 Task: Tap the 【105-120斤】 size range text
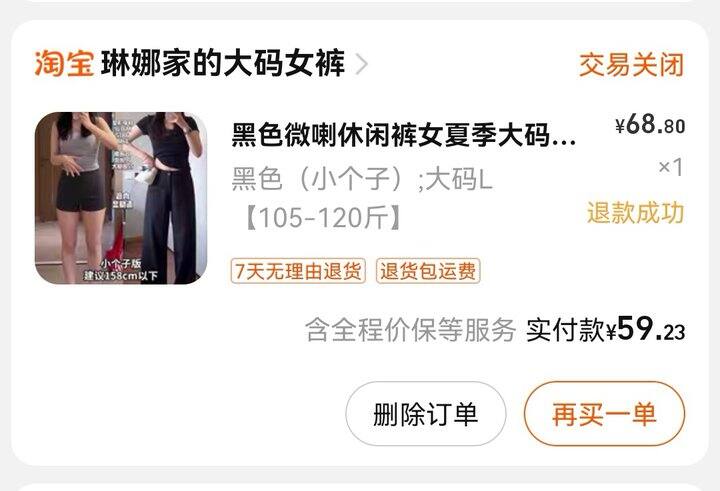click(x=323, y=218)
